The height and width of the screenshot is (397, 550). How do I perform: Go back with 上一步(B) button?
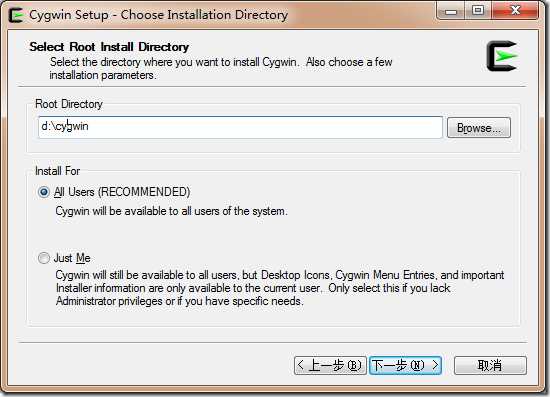click(330, 365)
